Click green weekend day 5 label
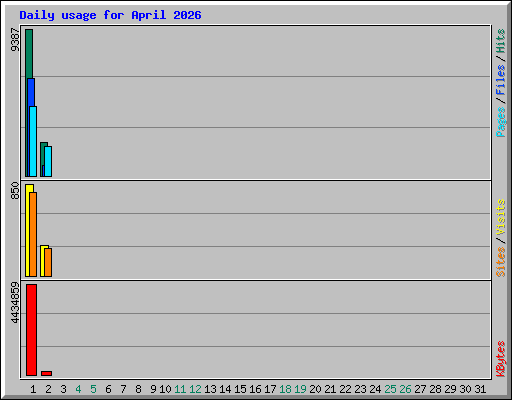512x400 pixels. pos(93,389)
